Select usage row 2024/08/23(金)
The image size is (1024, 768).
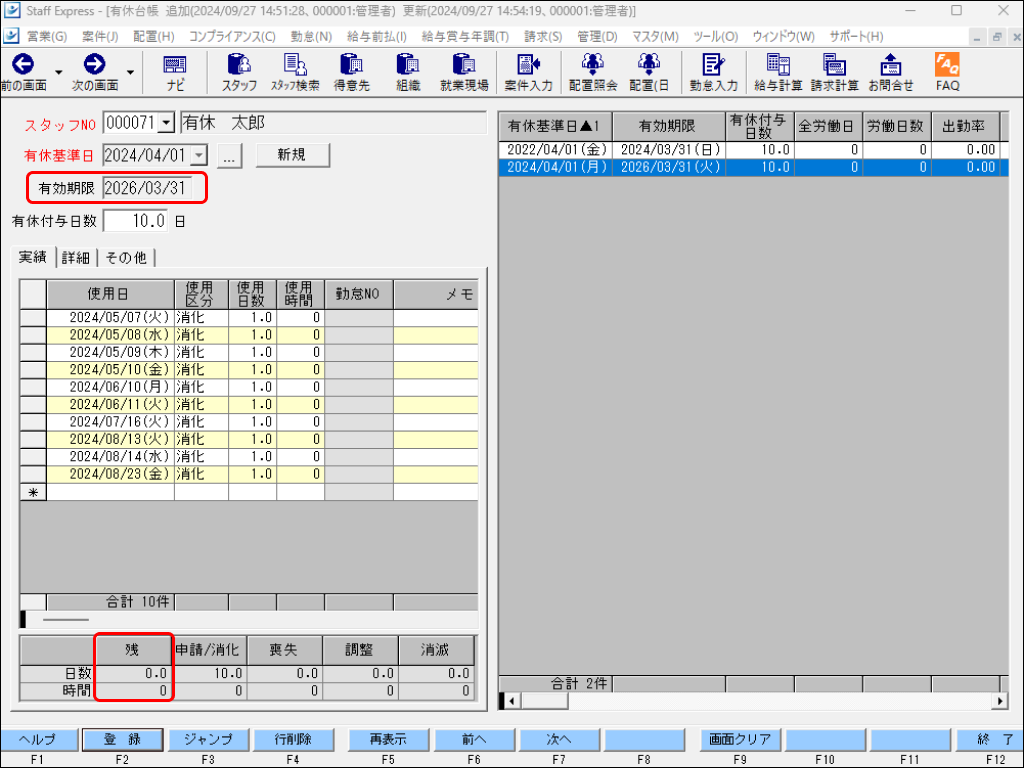coord(249,474)
